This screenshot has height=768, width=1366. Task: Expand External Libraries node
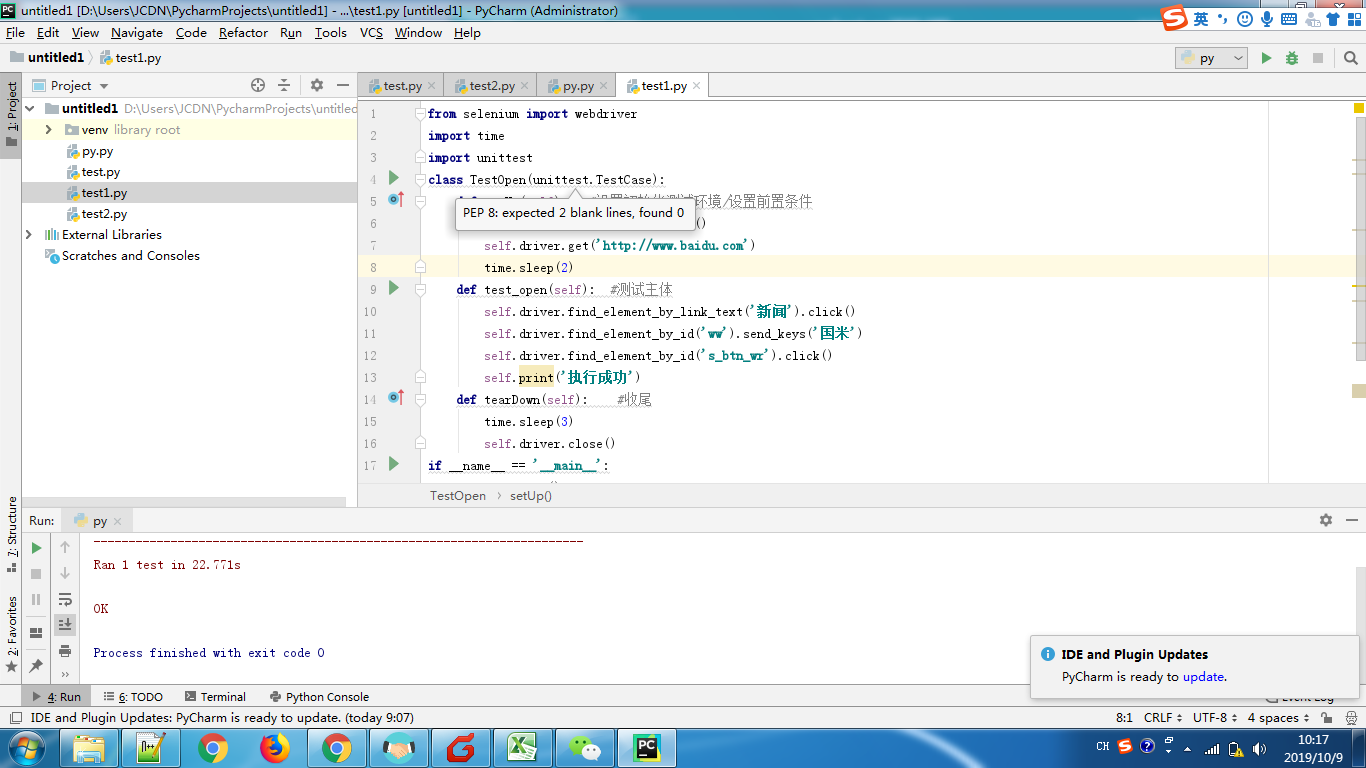pos(29,234)
